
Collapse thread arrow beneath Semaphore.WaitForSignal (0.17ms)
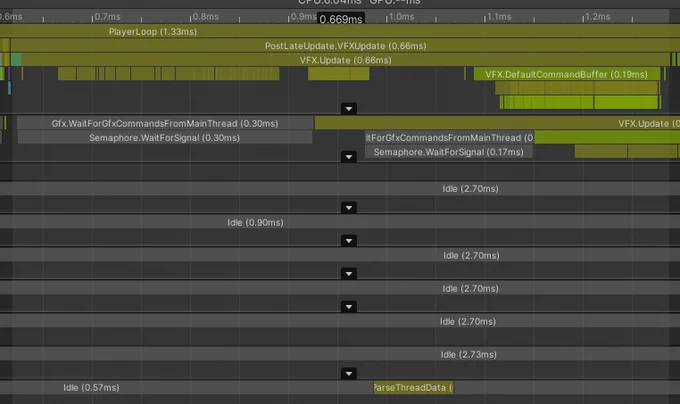pyautogui.click(x=349, y=156)
